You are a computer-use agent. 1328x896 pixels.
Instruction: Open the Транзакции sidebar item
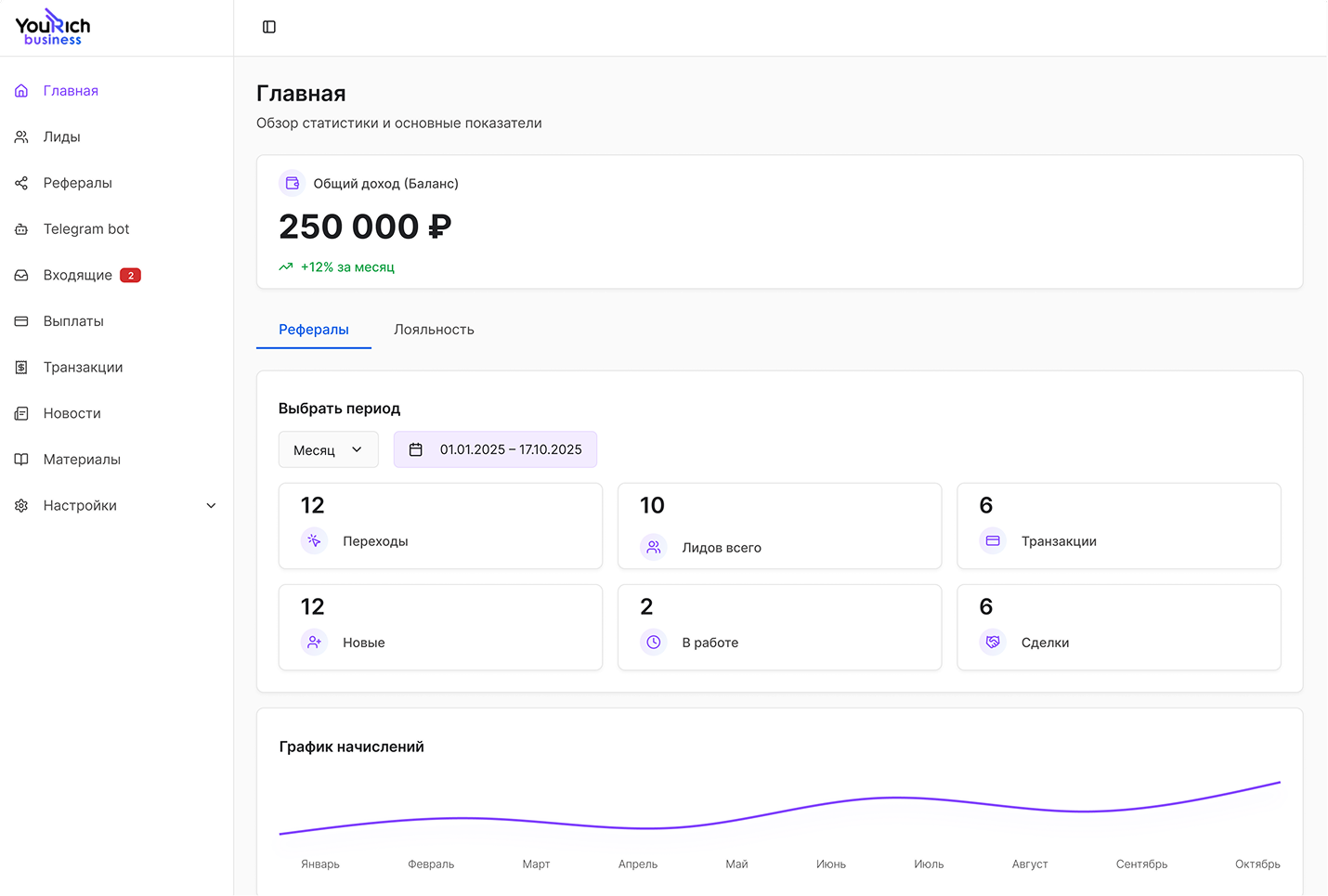83,368
